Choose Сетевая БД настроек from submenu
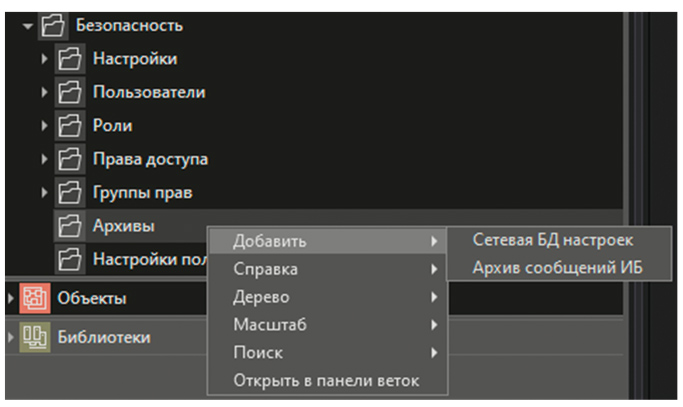The width and height of the screenshot is (683, 407). 553,241
